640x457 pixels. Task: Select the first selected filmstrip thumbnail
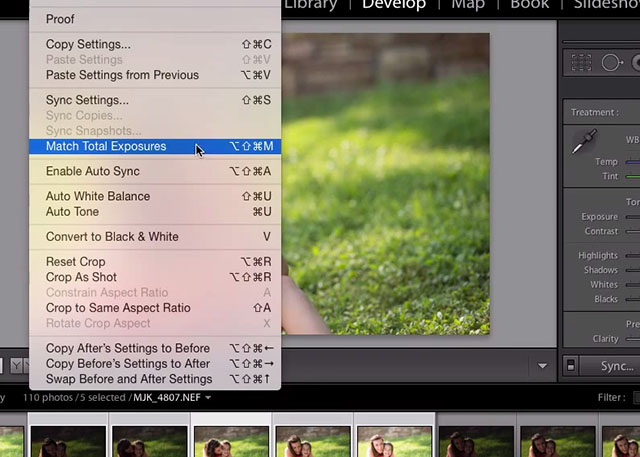tap(68, 441)
